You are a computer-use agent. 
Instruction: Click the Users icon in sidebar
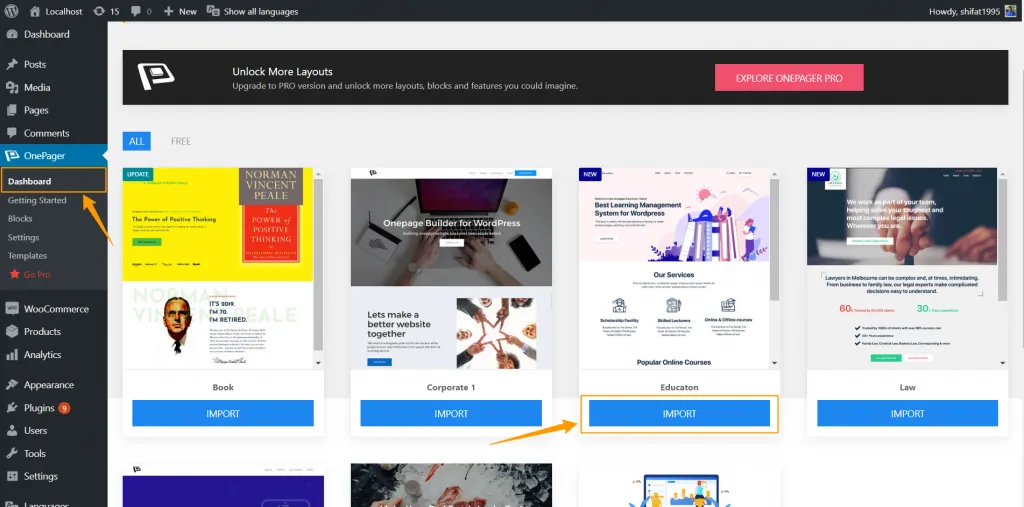12,431
